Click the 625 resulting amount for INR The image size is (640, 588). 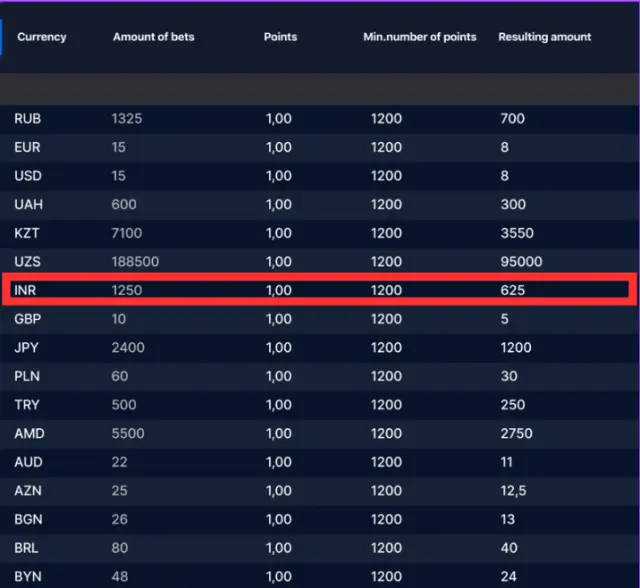(x=512, y=291)
